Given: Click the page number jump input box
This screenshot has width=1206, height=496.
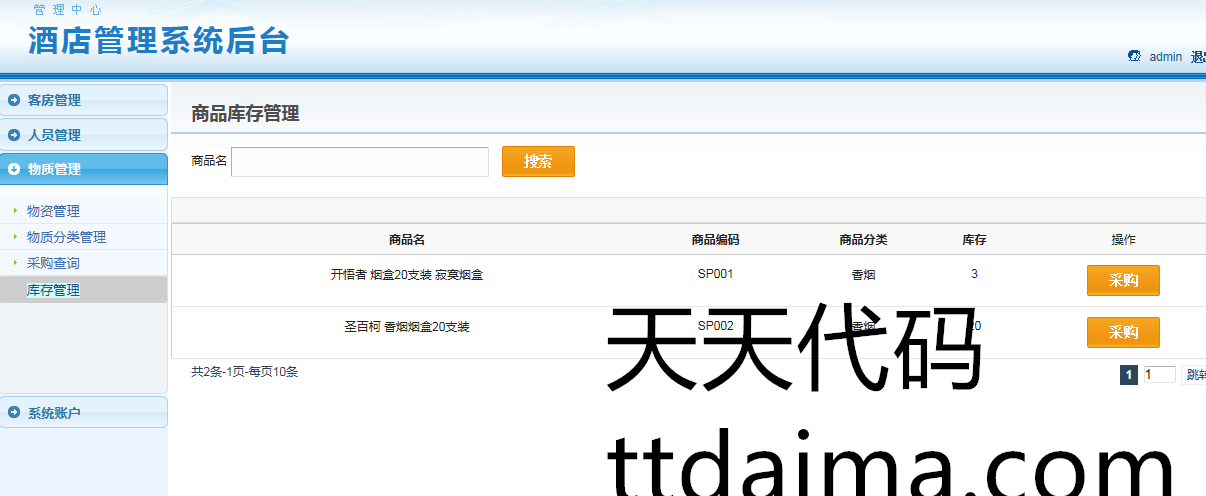Looking at the screenshot, I should tap(1159, 375).
